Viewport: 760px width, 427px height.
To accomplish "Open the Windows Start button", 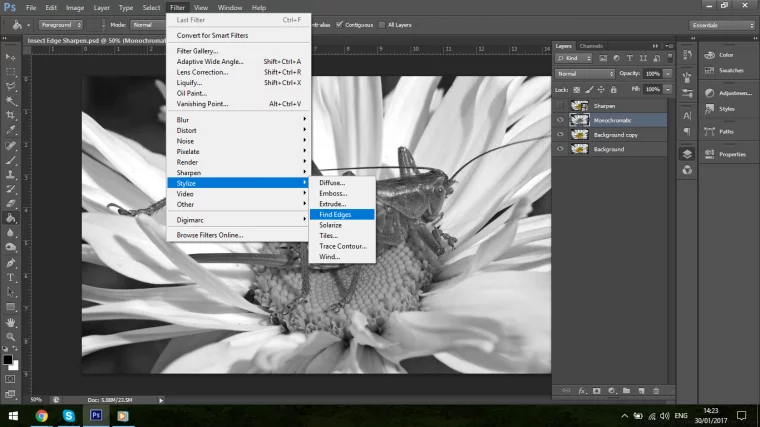I will click(x=13, y=416).
